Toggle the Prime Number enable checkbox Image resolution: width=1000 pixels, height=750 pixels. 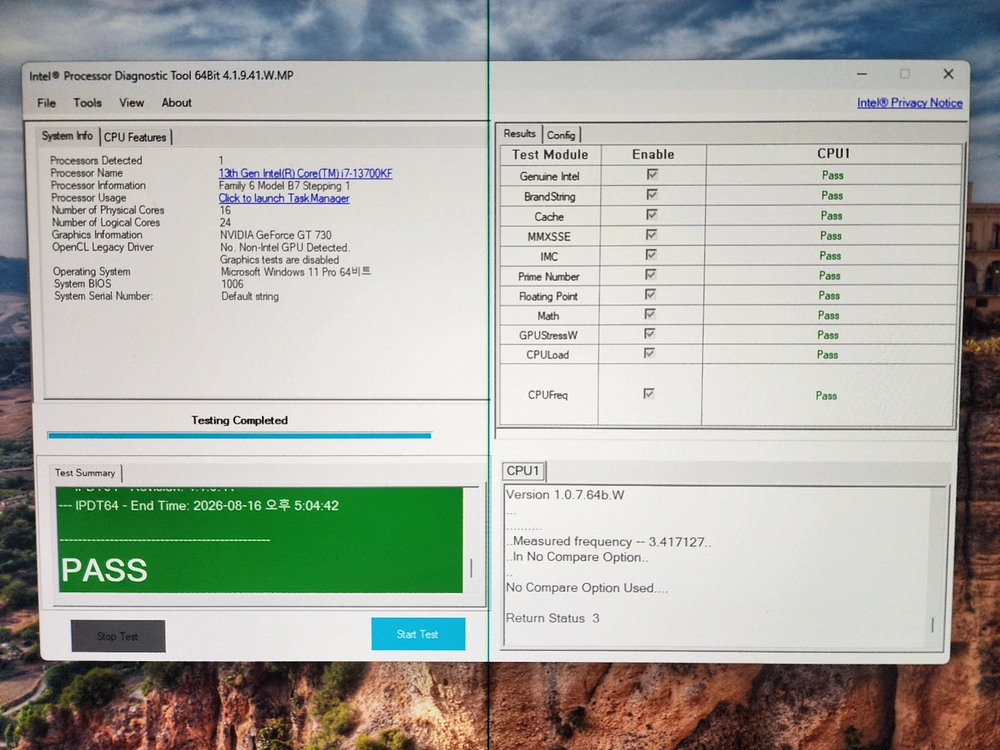coord(651,274)
